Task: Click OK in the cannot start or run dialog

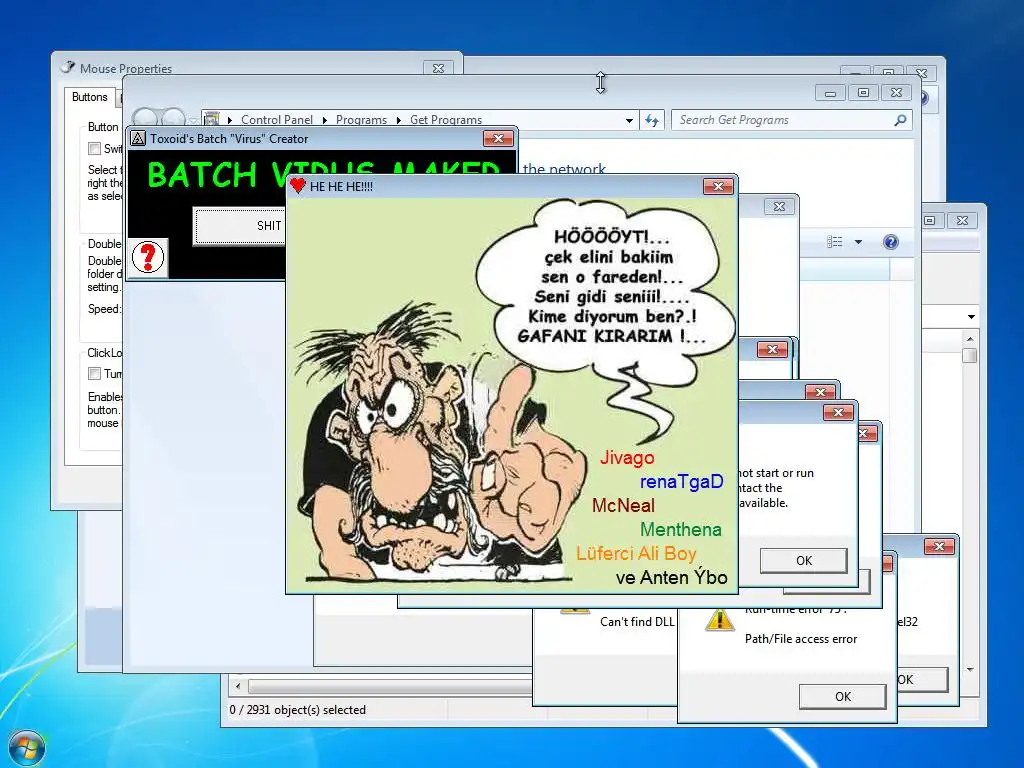Action: click(804, 561)
